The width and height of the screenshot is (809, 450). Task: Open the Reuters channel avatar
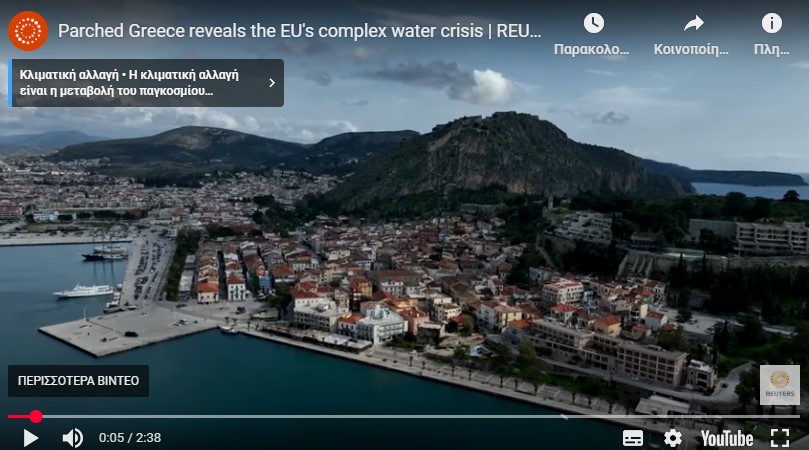pos(28,31)
